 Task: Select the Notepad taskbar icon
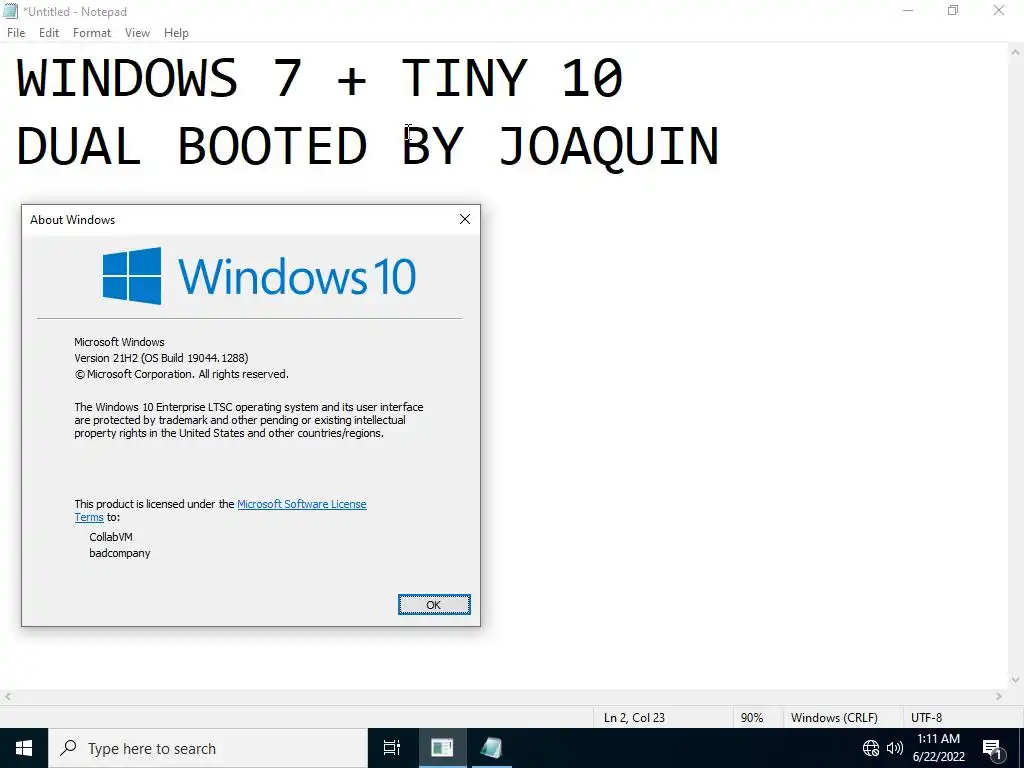pyautogui.click(x=491, y=748)
